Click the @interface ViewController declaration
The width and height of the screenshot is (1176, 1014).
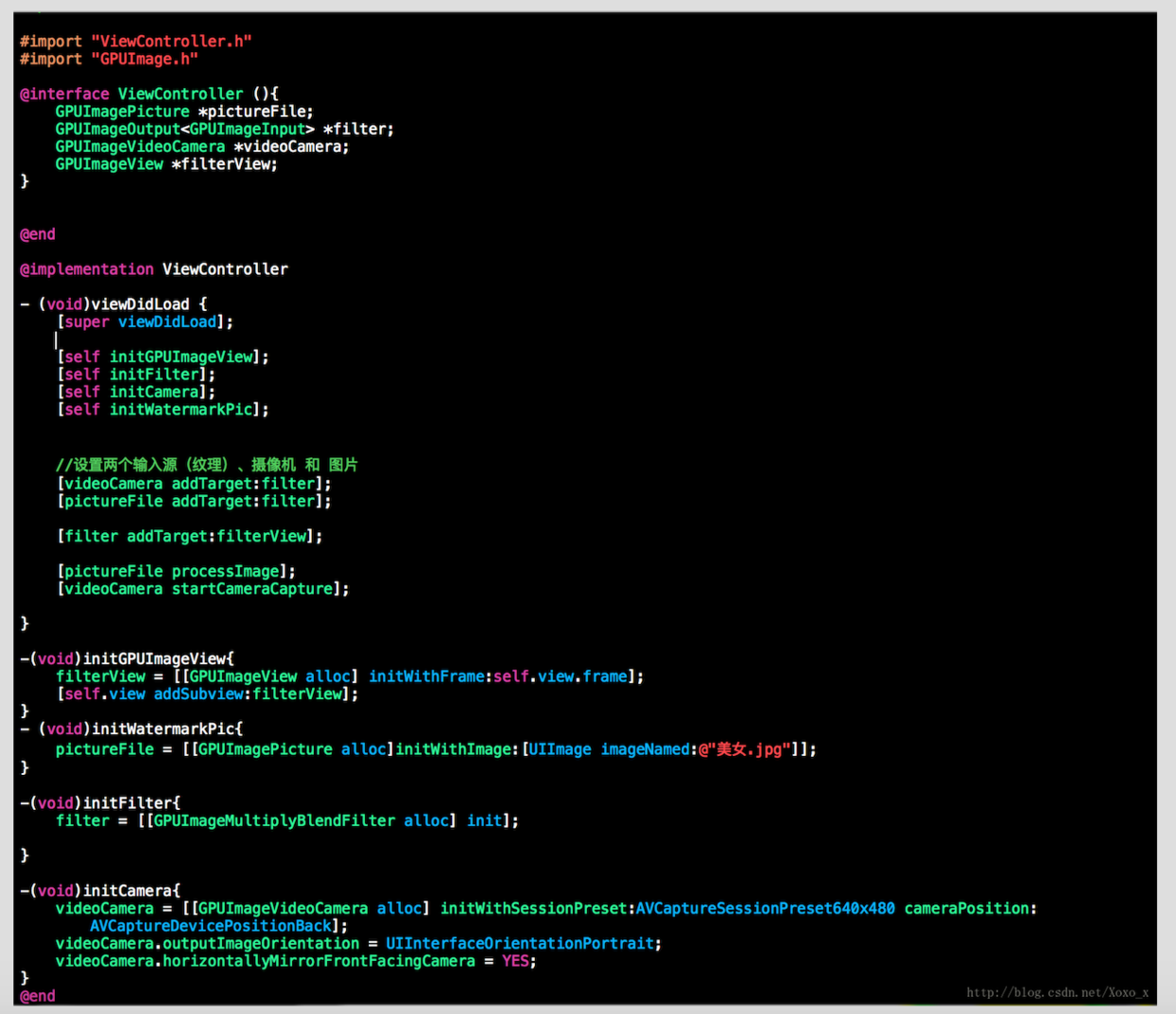149,94
